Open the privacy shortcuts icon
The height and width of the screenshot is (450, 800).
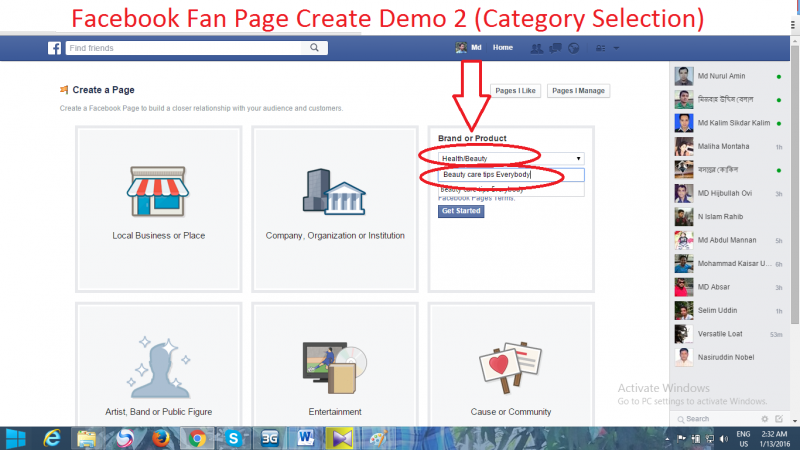[601, 48]
